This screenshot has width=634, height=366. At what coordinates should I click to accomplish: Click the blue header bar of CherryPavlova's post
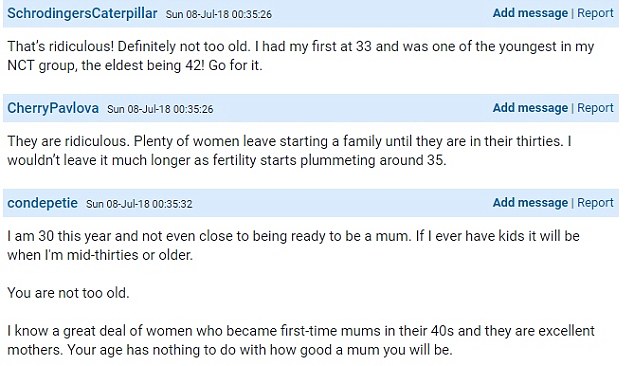coord(311,108)
